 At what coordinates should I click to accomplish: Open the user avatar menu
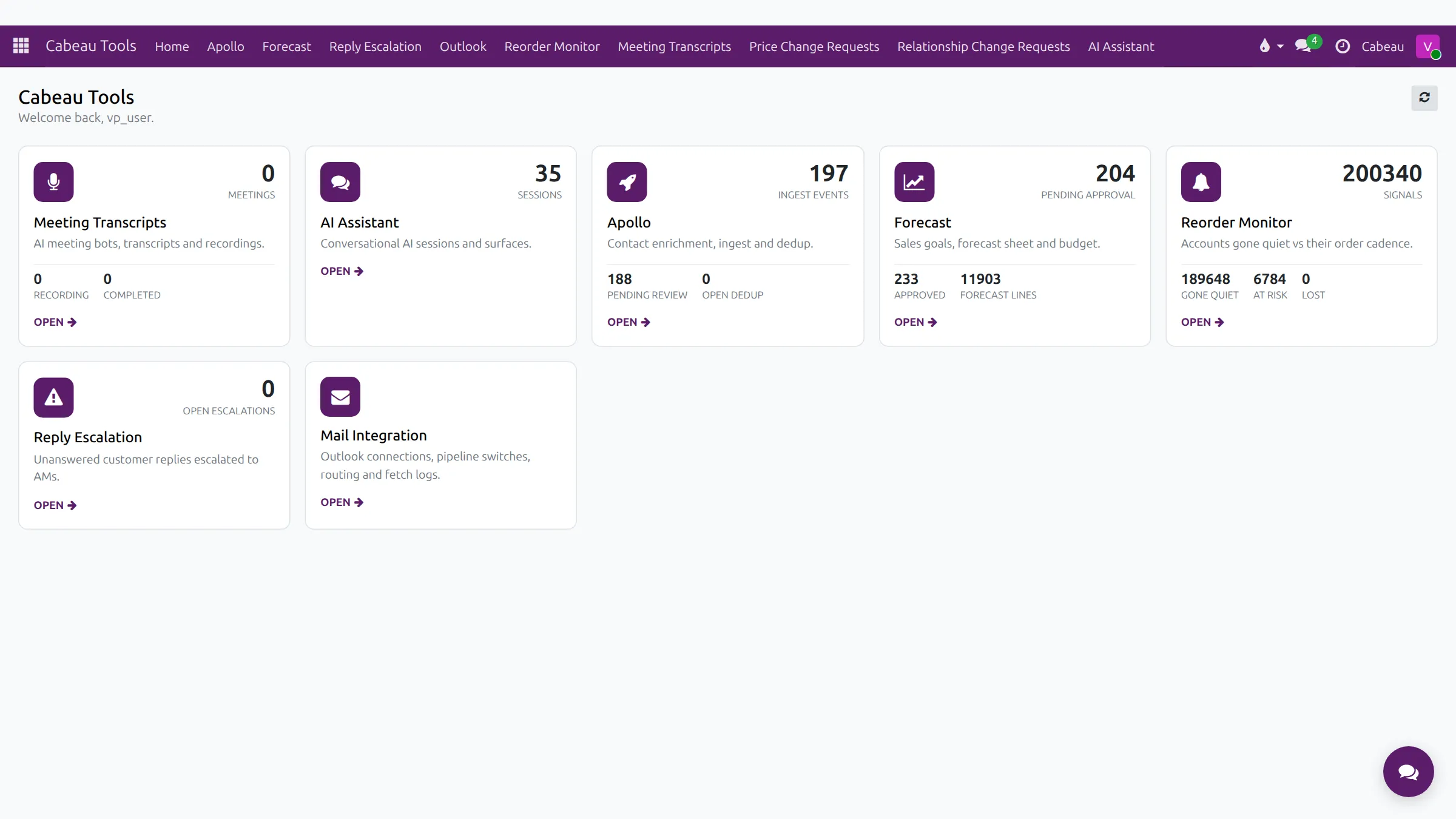tap(1428, 46)
